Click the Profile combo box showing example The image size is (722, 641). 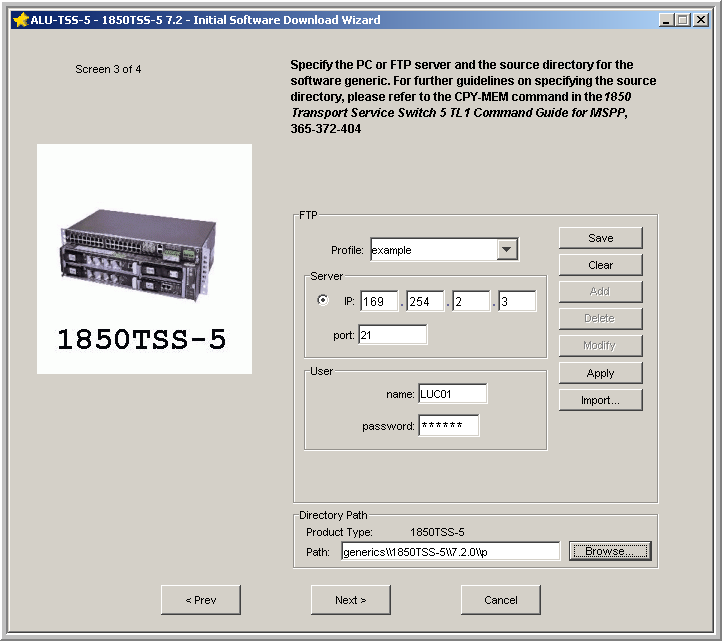coord(444,250)
